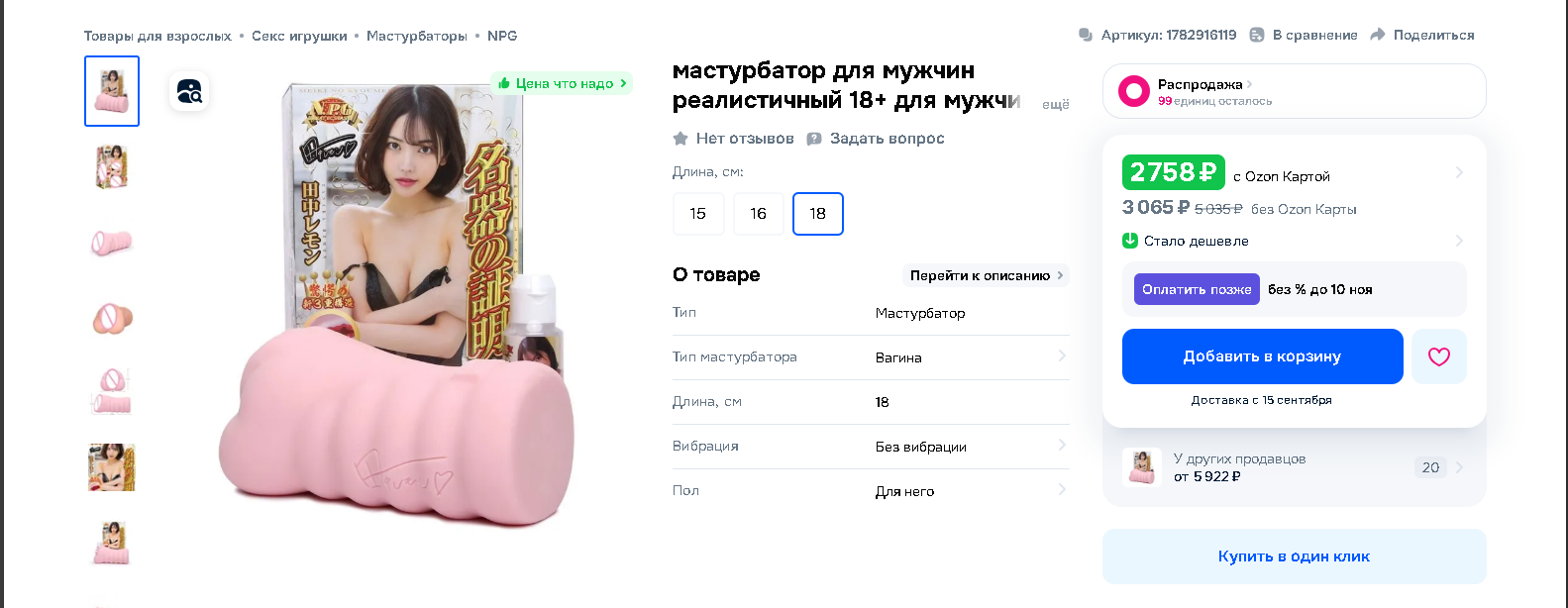Open the NPG breadcrumb link
The image size is (1568, 608).
click(502, 36)
